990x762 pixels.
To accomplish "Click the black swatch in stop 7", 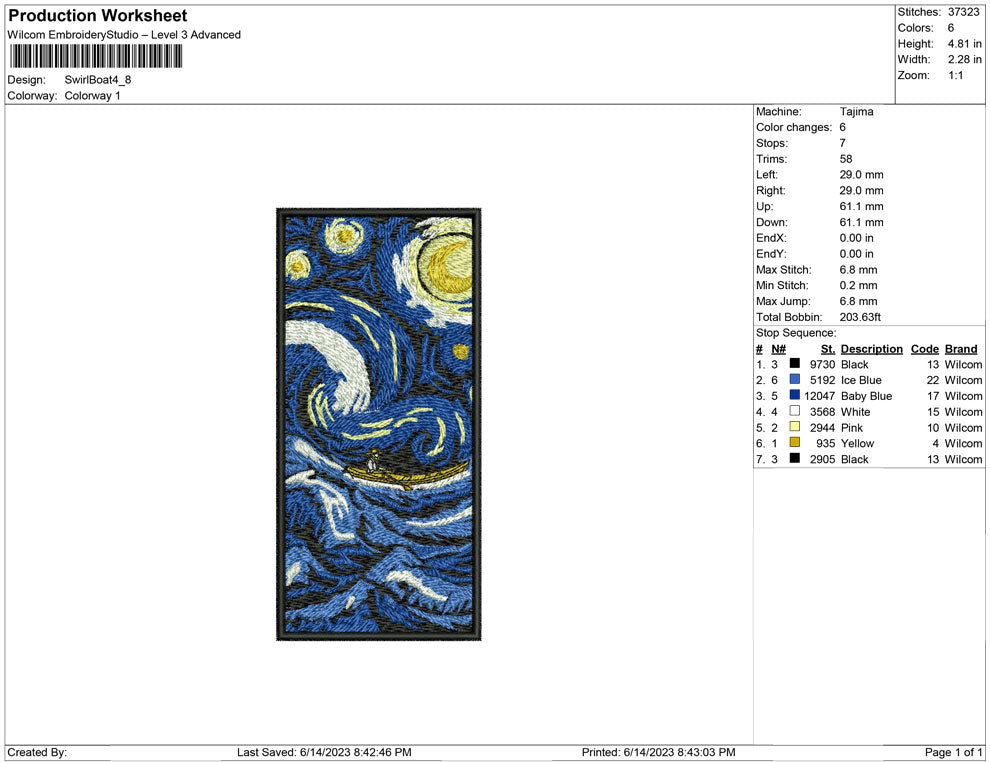I will click(x=795, y=458).
